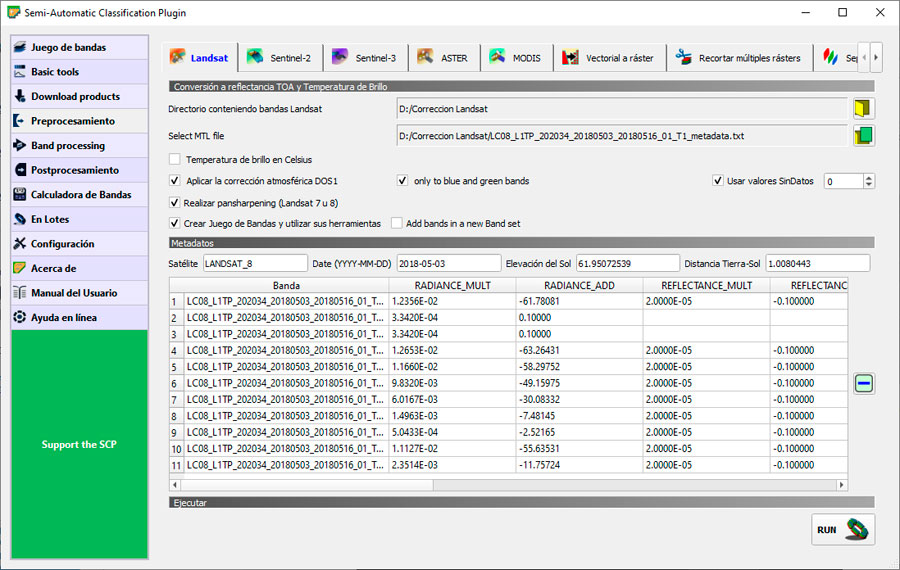This screenshot has width=900, height=570.
Task: Toggle Usar valores SinDatos checkbox
Action: pyautogui.click(x=717, y=181)
